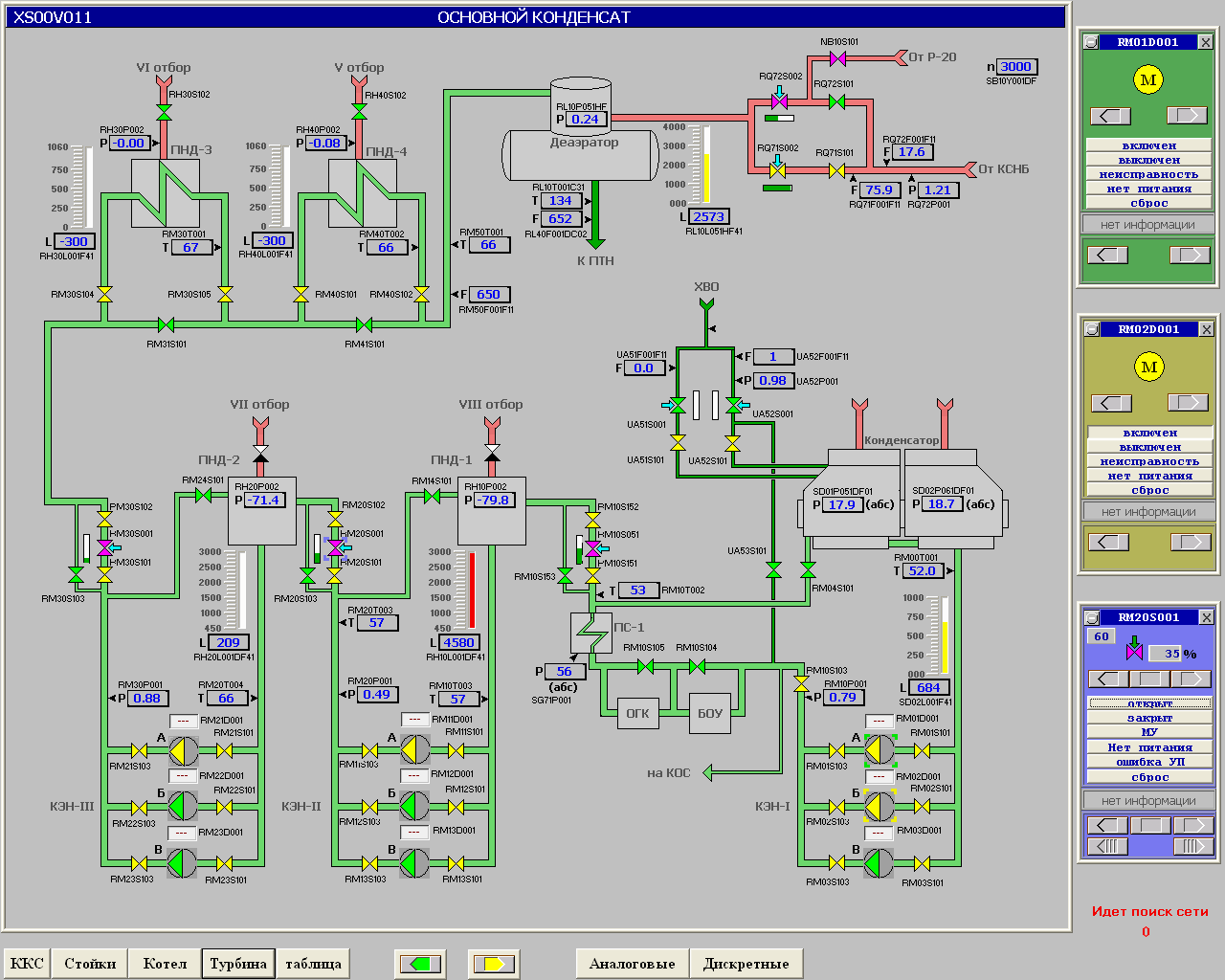1225x980 pixels.
Task: Select pump Б of the КЭН-III group
Action: coord(183,806)
